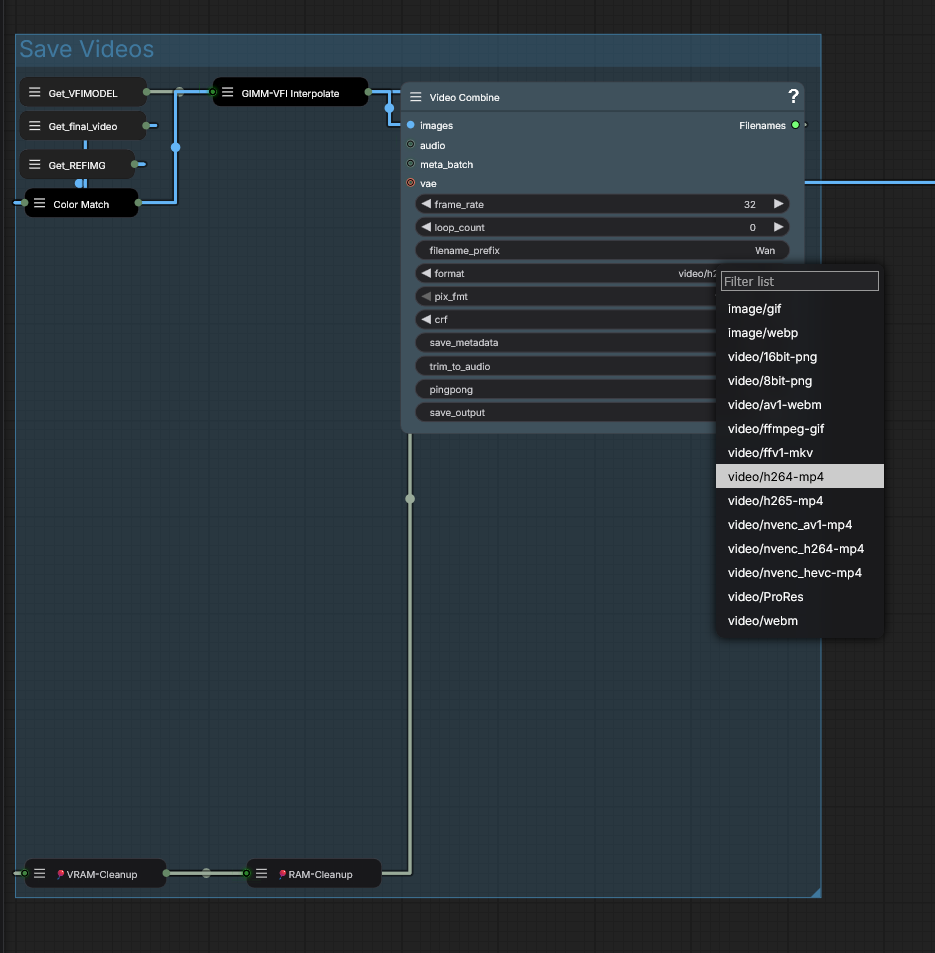This screenshot has height=953, width=935.
Task: Click the frame_rate value 32
Action: tap(750, 204)
